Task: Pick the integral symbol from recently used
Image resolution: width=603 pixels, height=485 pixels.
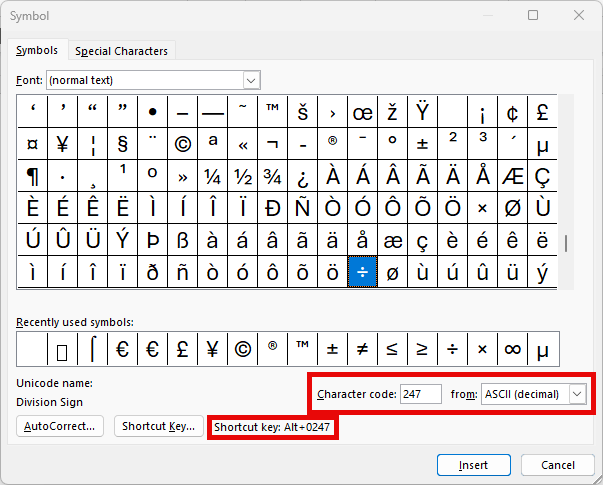Action: pyautogui.click(x=92, y=349)
